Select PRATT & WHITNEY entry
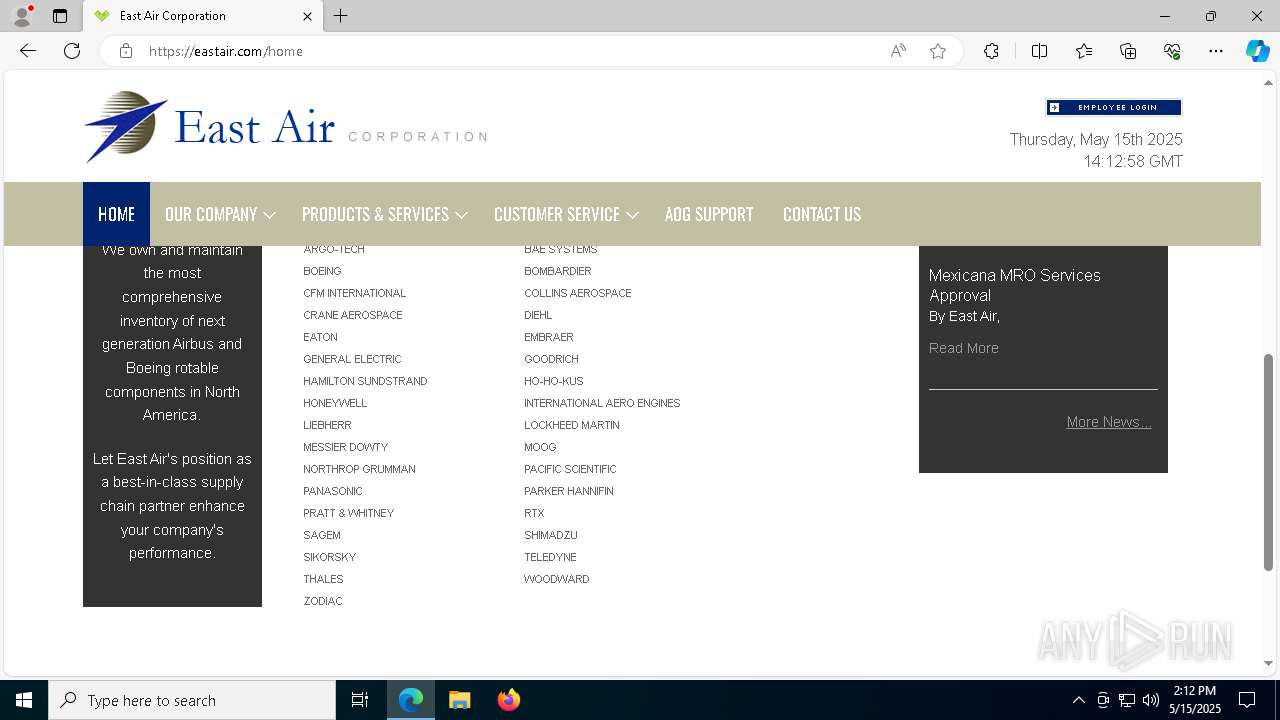The image size is (1280, 720). tap(348, 513)
